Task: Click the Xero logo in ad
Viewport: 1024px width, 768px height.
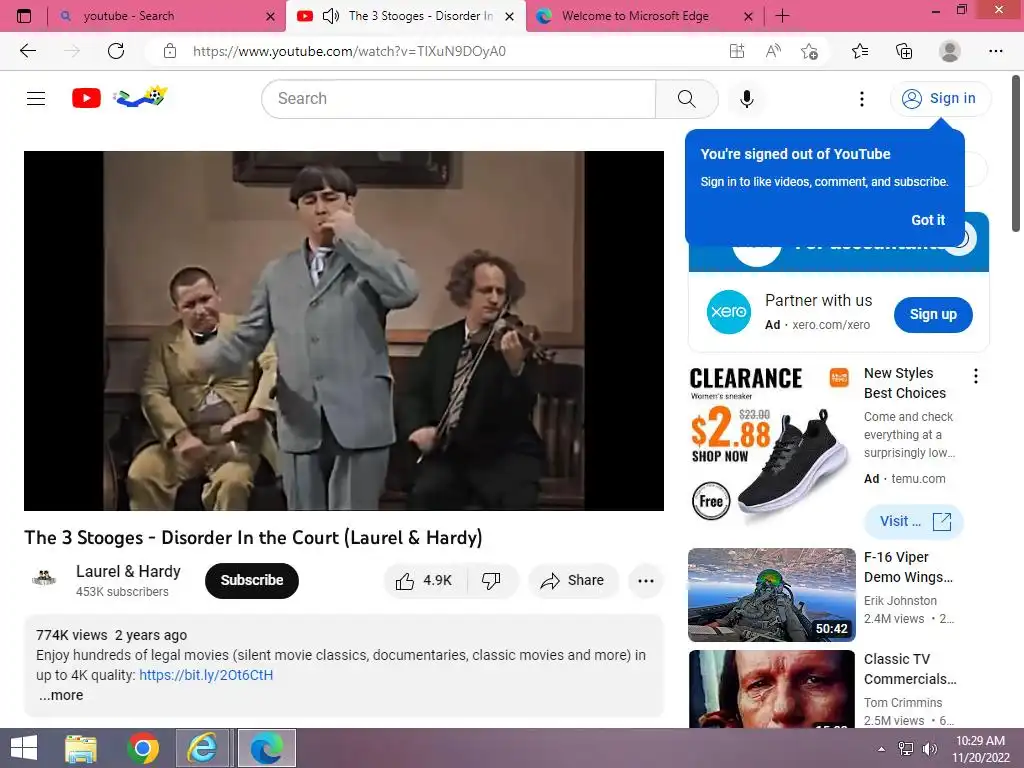Action: point(728,312)
